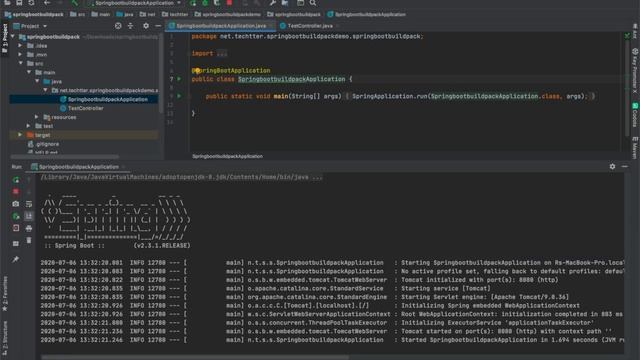Open the Project view selector dropdown
Image resolution: width=640 pixels, height=360 pixels.
click(x=31, y=26)
